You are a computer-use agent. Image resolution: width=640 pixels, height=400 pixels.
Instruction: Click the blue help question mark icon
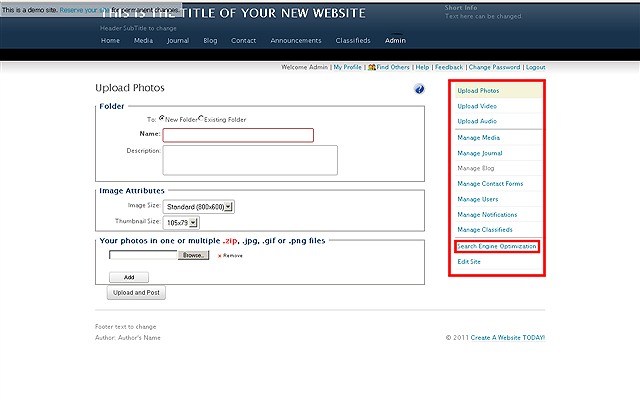pyautogui.click(x=419, y=89)
